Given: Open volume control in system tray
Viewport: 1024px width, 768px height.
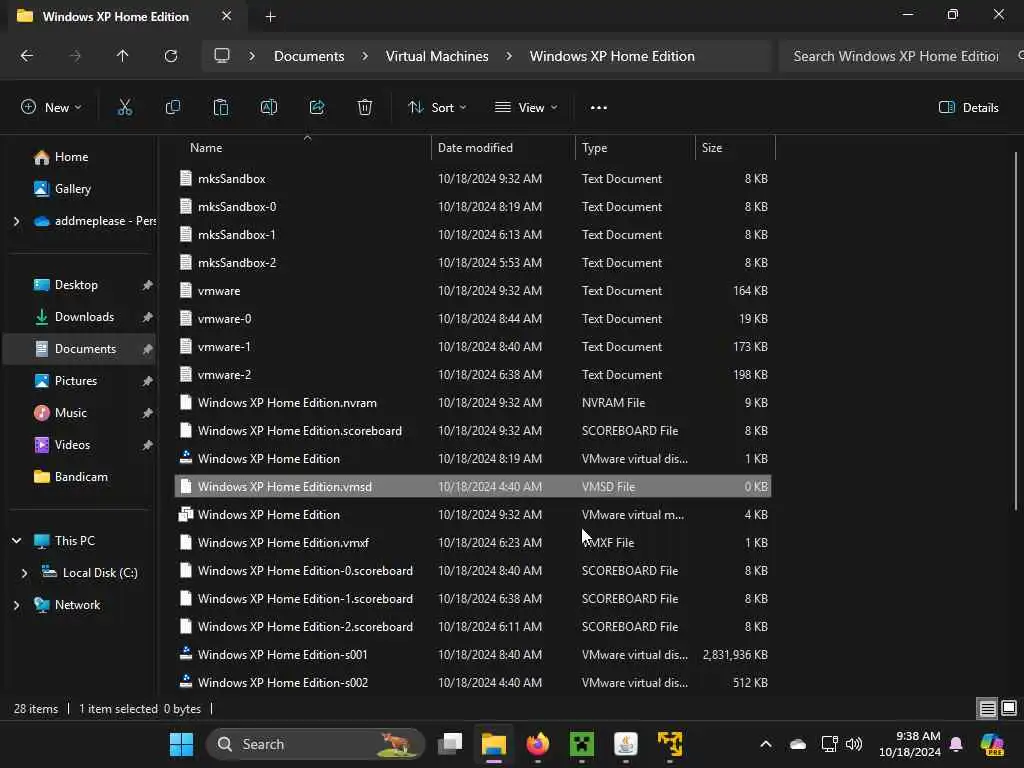Looking at the screenshot, I should 854,744.
